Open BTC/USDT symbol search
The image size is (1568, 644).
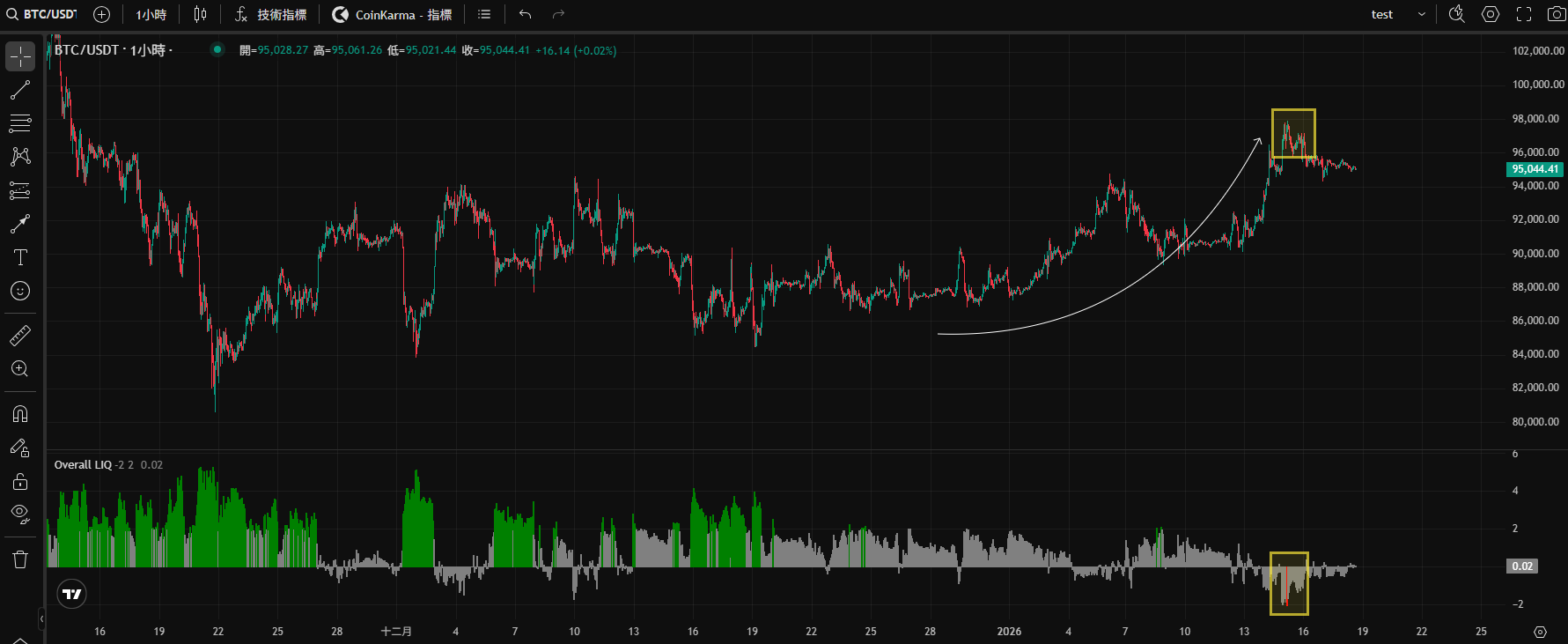pyautogui.click(x=42, y=14)
